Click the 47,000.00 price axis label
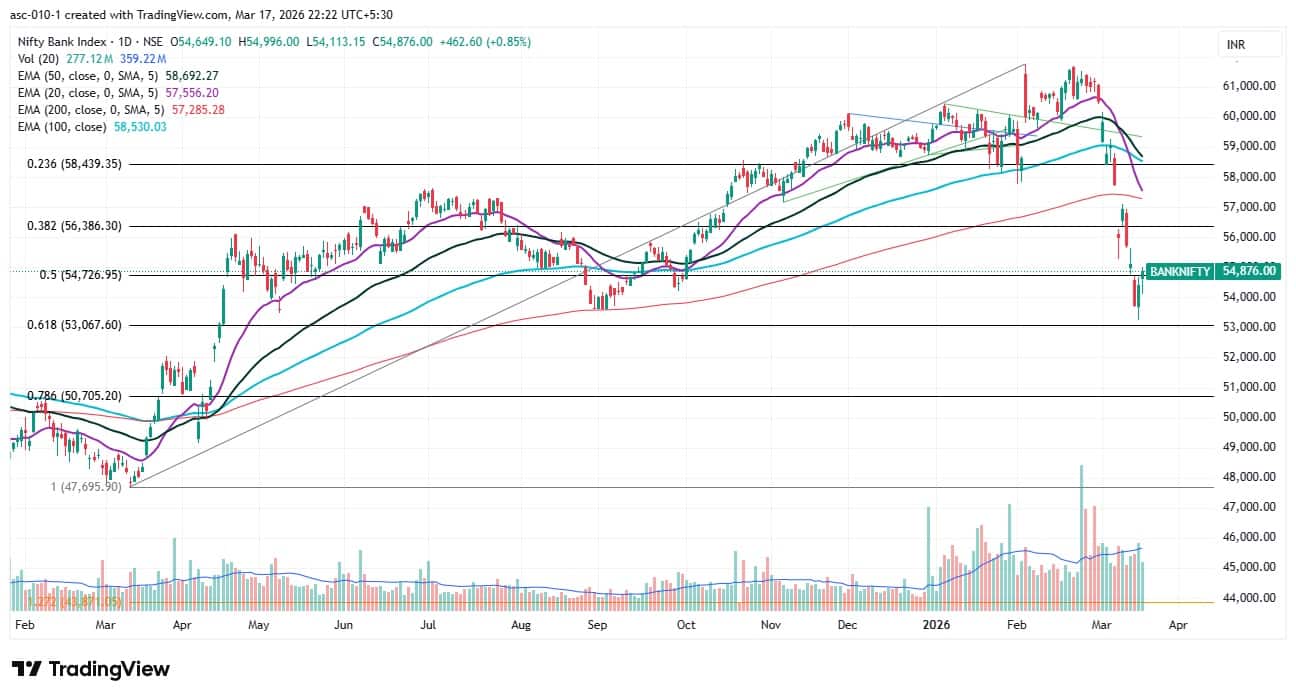Screen dimensions: 1296x699 1248,507
